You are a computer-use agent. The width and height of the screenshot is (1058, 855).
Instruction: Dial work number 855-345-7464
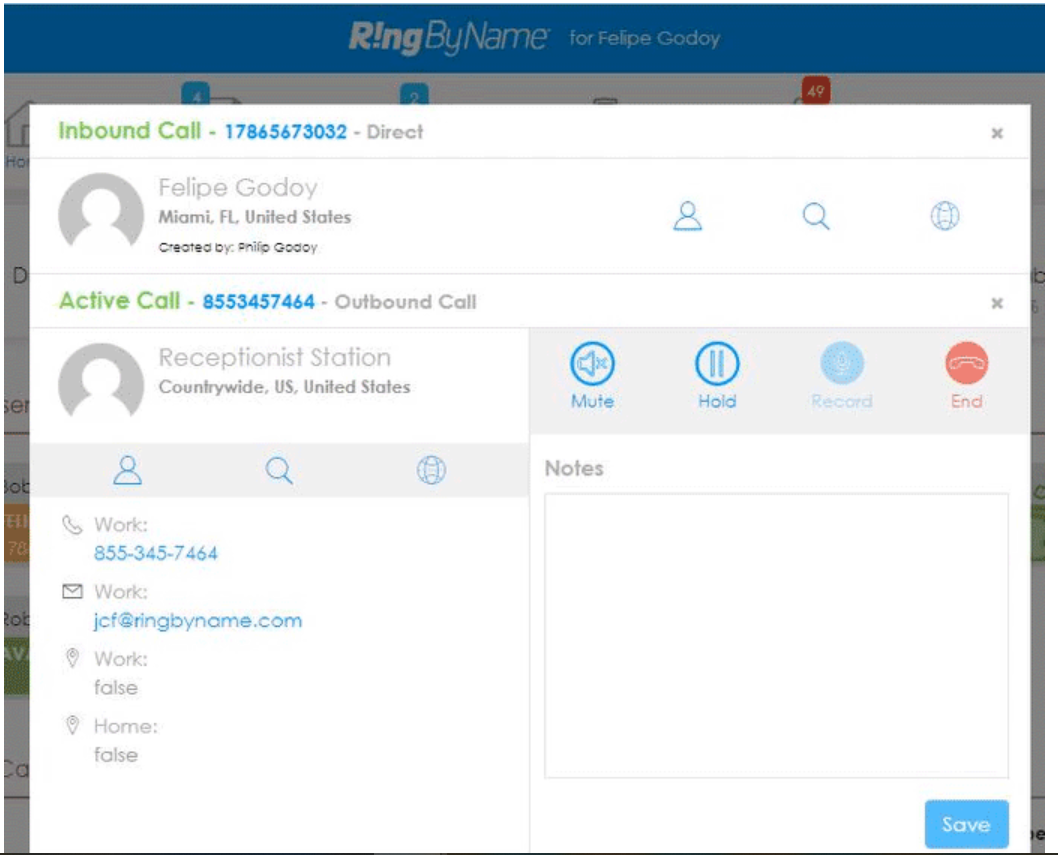[156, 553]
